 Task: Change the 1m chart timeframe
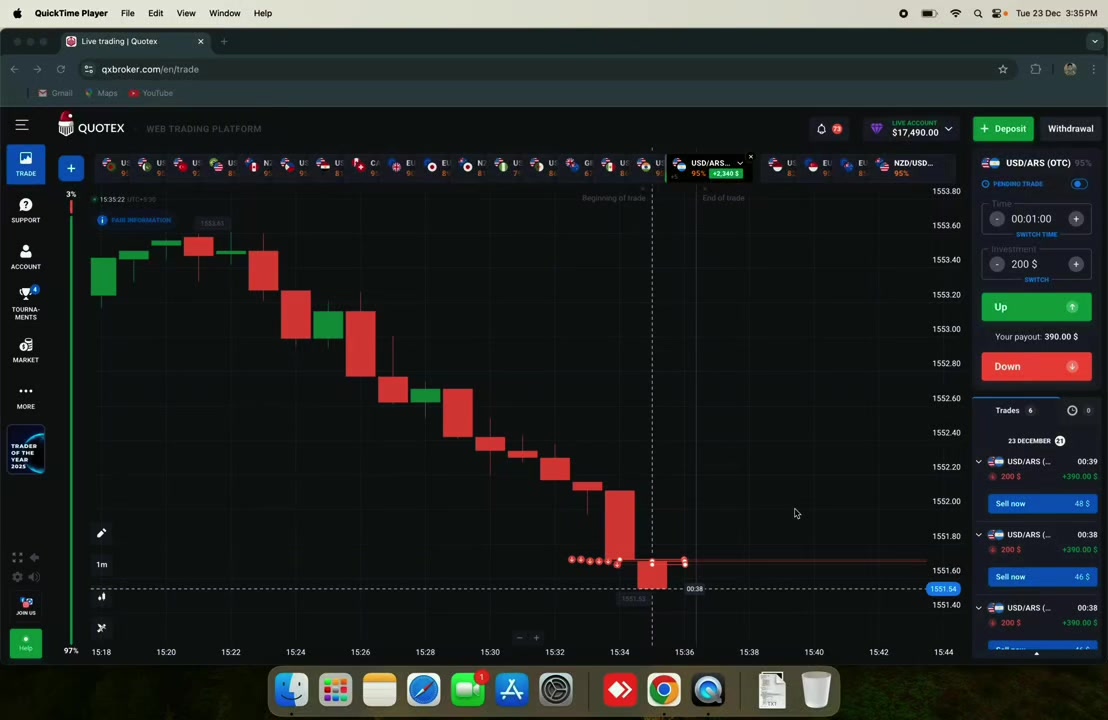[102, 565]
